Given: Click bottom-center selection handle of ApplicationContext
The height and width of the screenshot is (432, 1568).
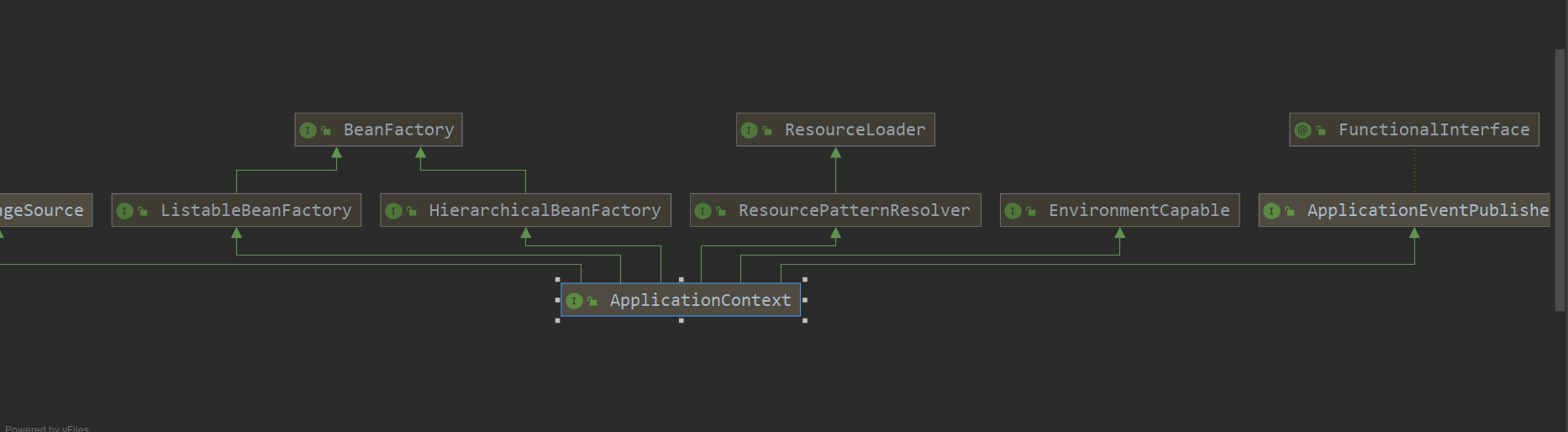Looking at the screenshot, I should coord(681,320).
